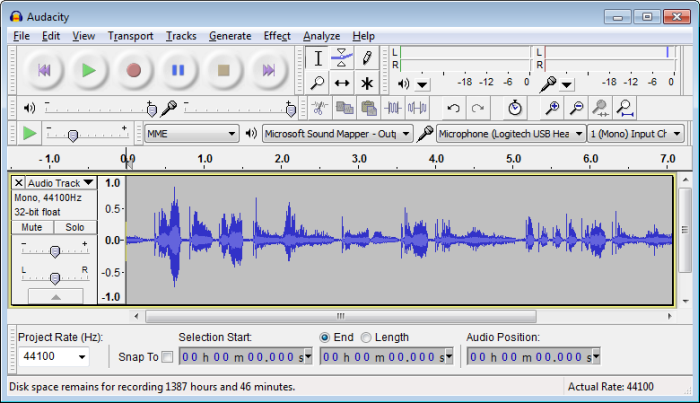Select the End radio button
700x403 pixels.
[325, 337]
